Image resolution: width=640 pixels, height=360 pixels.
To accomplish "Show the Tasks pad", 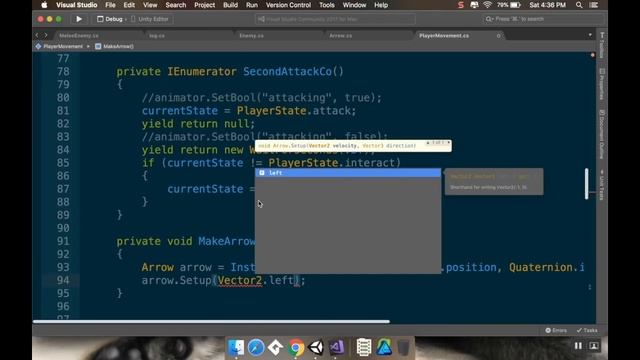I will [587, 330].
